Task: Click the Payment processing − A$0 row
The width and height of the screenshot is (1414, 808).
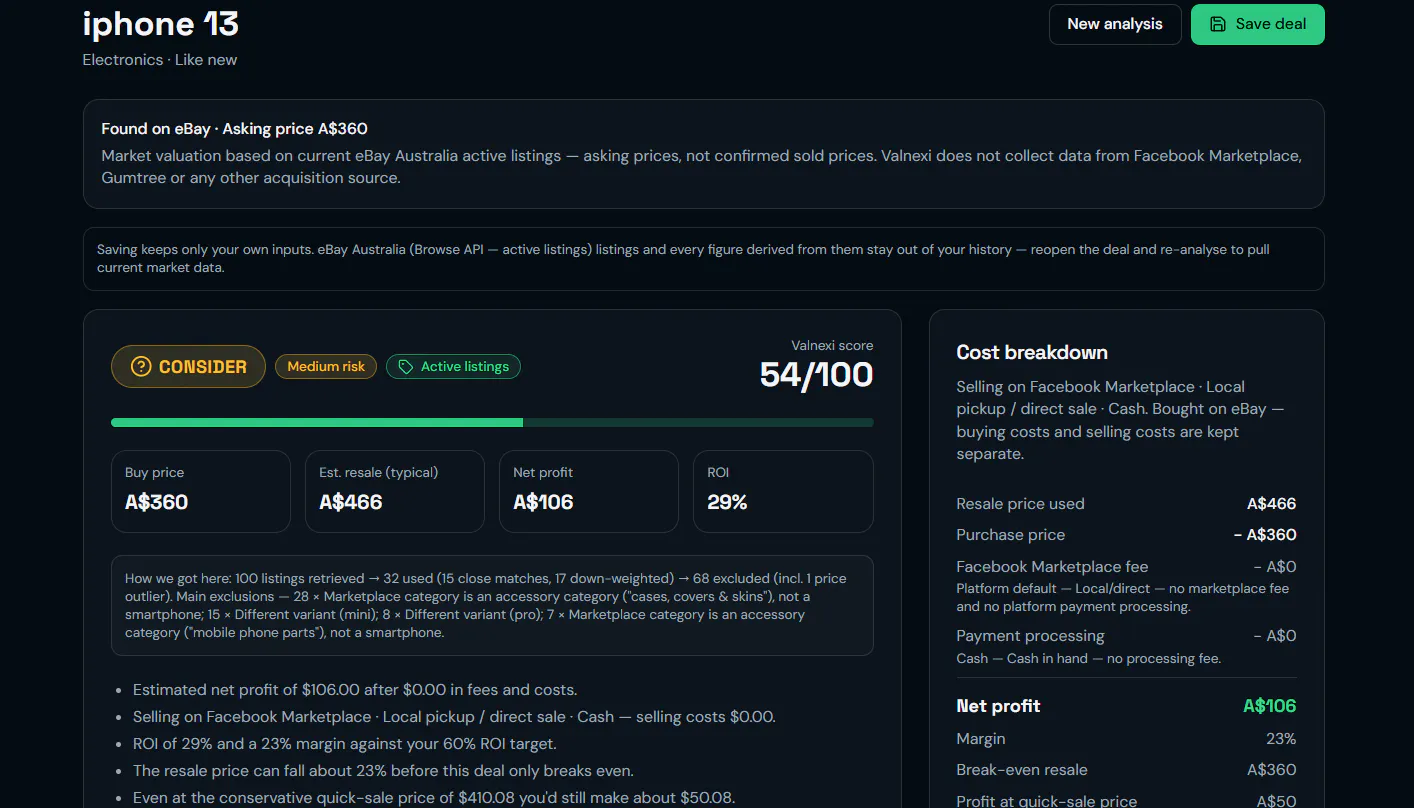Action: (x=1126, y=636)
